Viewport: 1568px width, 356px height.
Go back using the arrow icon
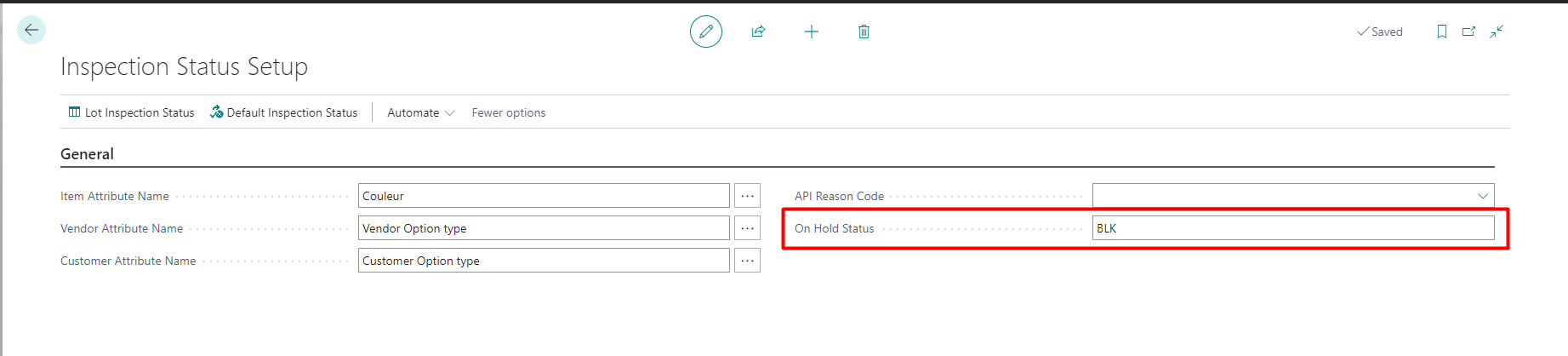(31, 31)
